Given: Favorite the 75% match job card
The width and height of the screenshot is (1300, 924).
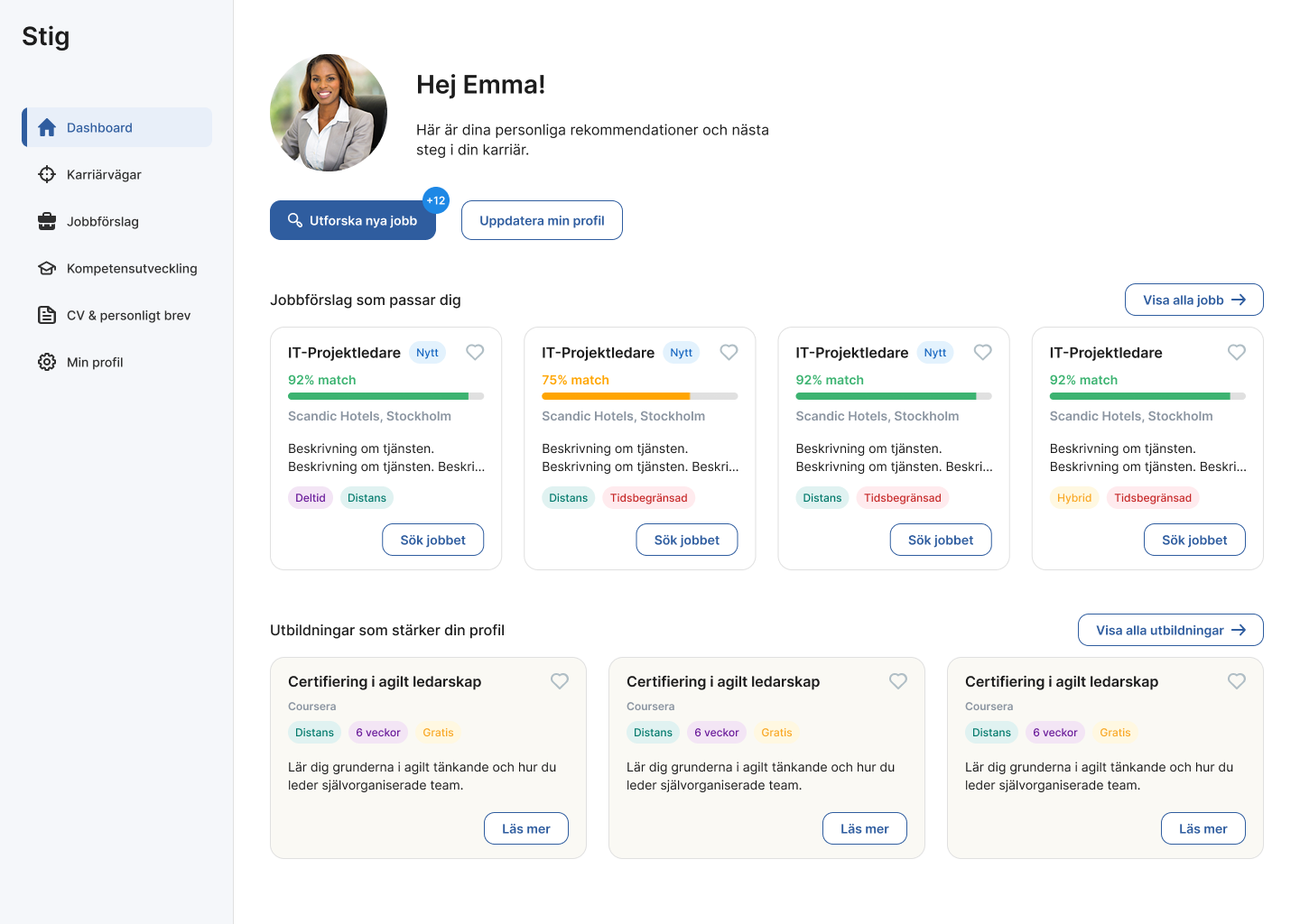Looking at the screenshot, I should point(729,352).
